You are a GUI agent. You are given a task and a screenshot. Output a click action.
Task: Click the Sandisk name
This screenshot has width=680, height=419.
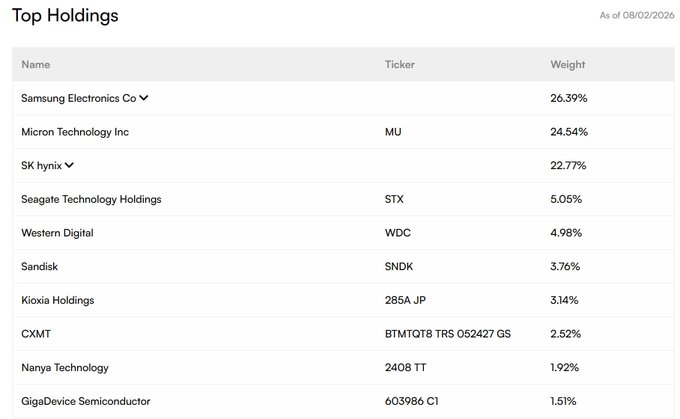click(39, 266)
